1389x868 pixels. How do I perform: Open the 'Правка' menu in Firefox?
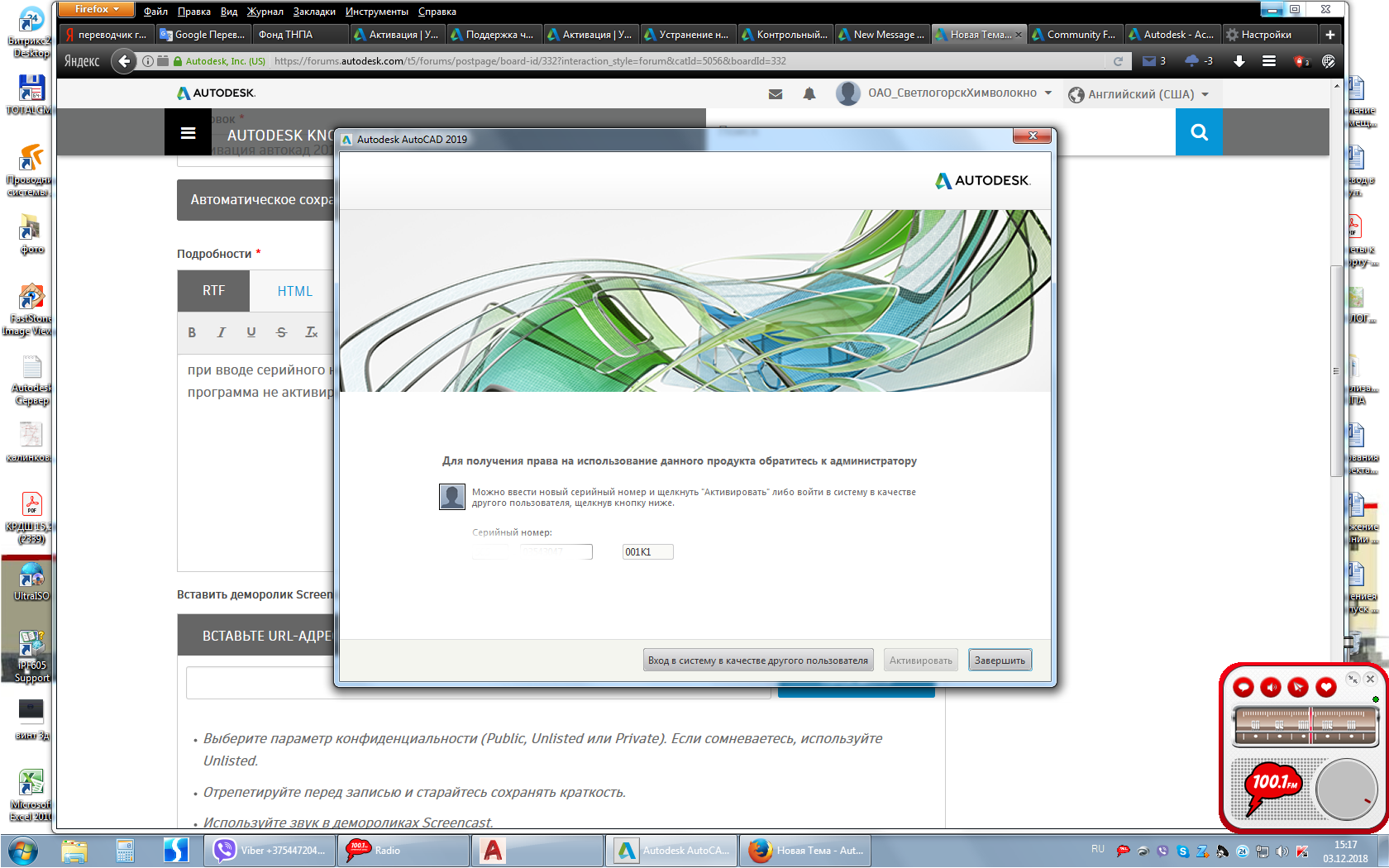[x=193, y=12]
